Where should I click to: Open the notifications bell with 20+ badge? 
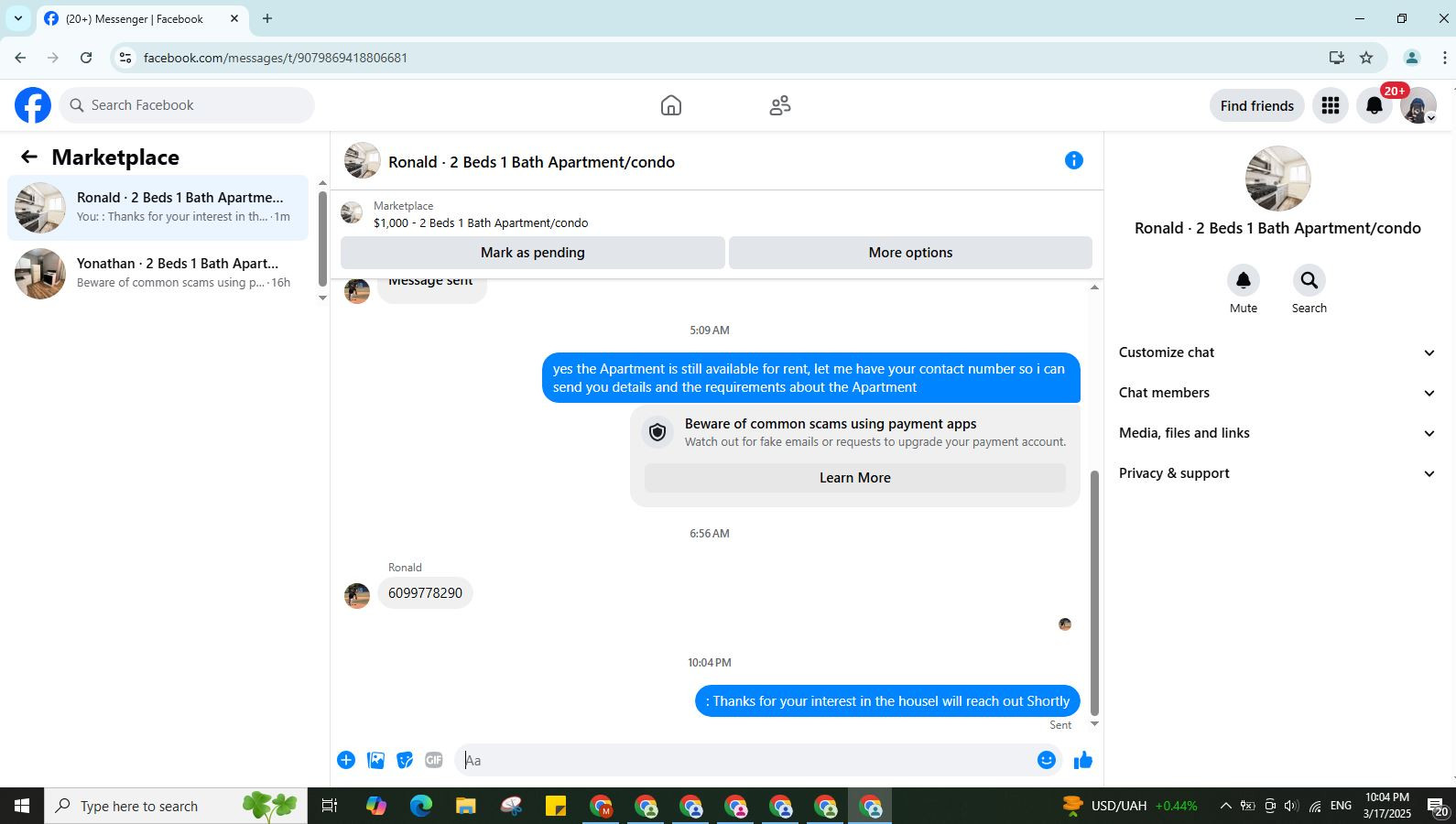click(x=1375, y=105)
